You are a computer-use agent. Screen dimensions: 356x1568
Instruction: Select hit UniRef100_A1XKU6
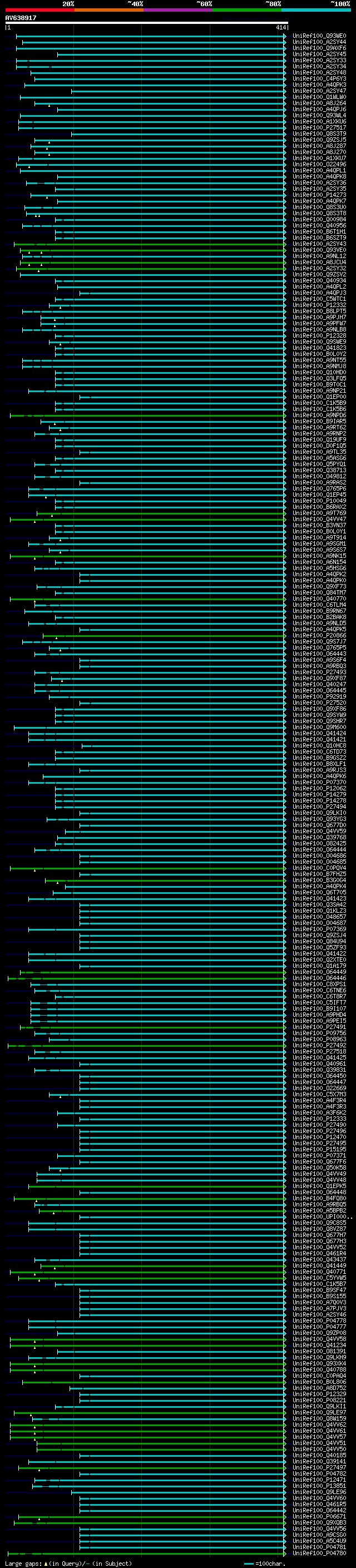pyautogui.click(x=319, y=122)
